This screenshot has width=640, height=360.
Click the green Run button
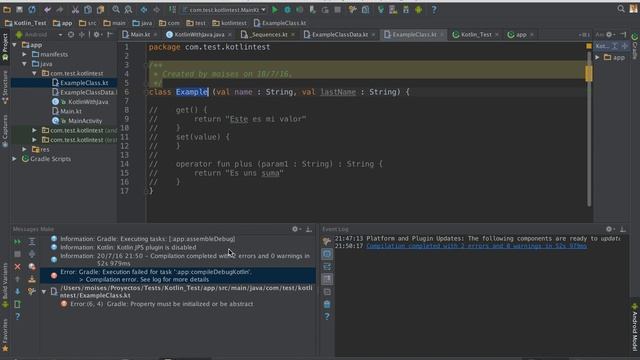[275, 9]
